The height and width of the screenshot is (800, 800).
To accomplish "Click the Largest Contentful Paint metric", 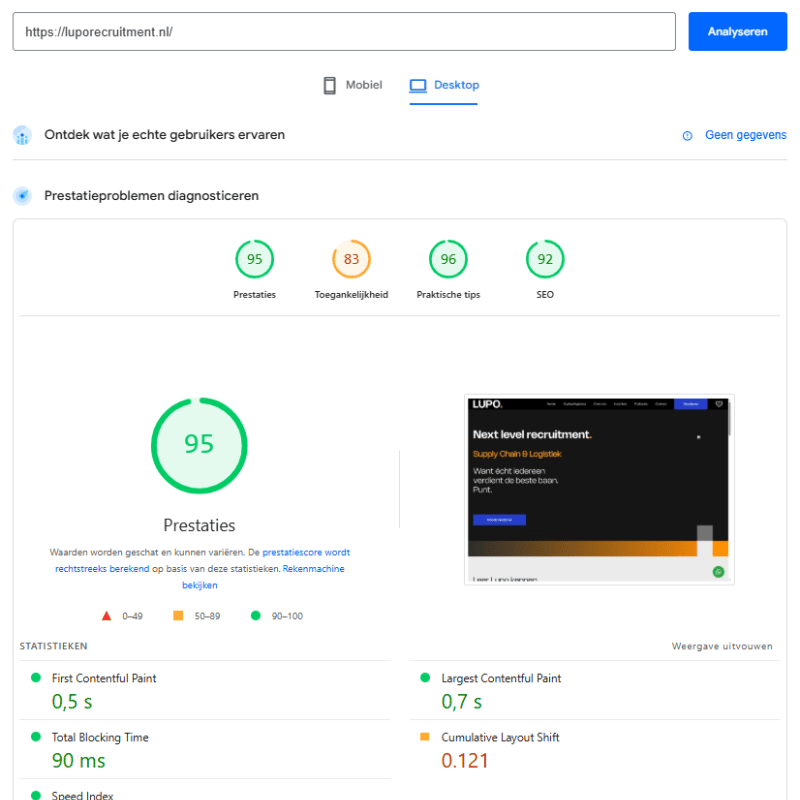I will coord(594,690).
